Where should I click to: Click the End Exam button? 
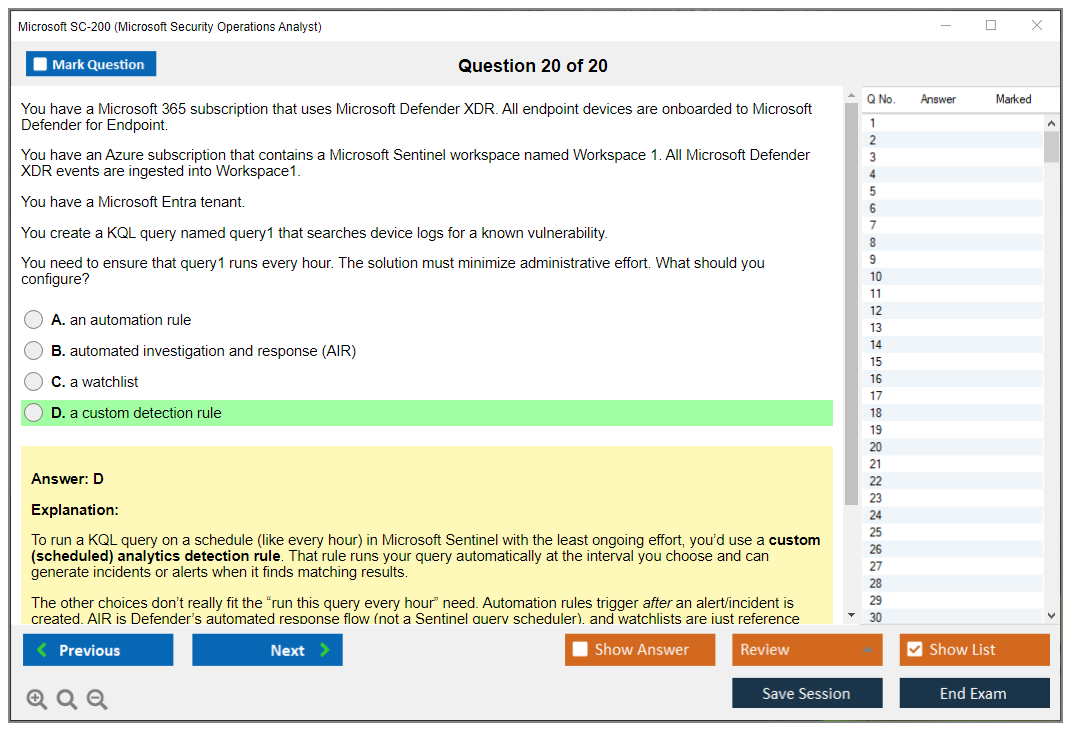click(973, 693)
